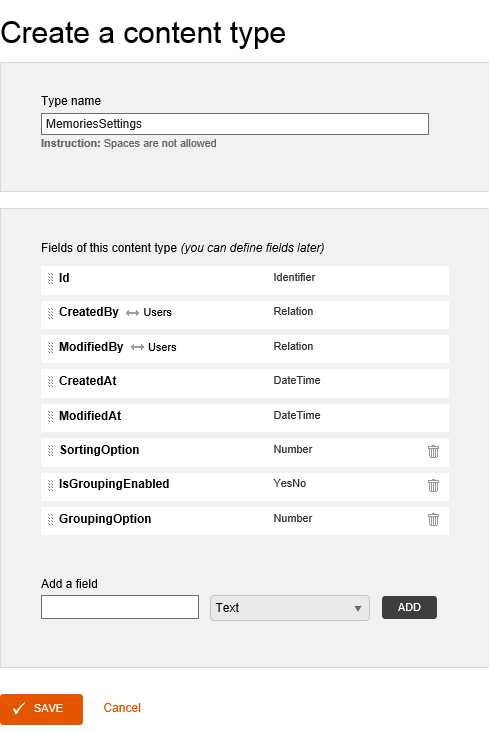Click the Add a field name input
Image resolution: width=489 pixels, height=731 pixels.
pos(120,607)
